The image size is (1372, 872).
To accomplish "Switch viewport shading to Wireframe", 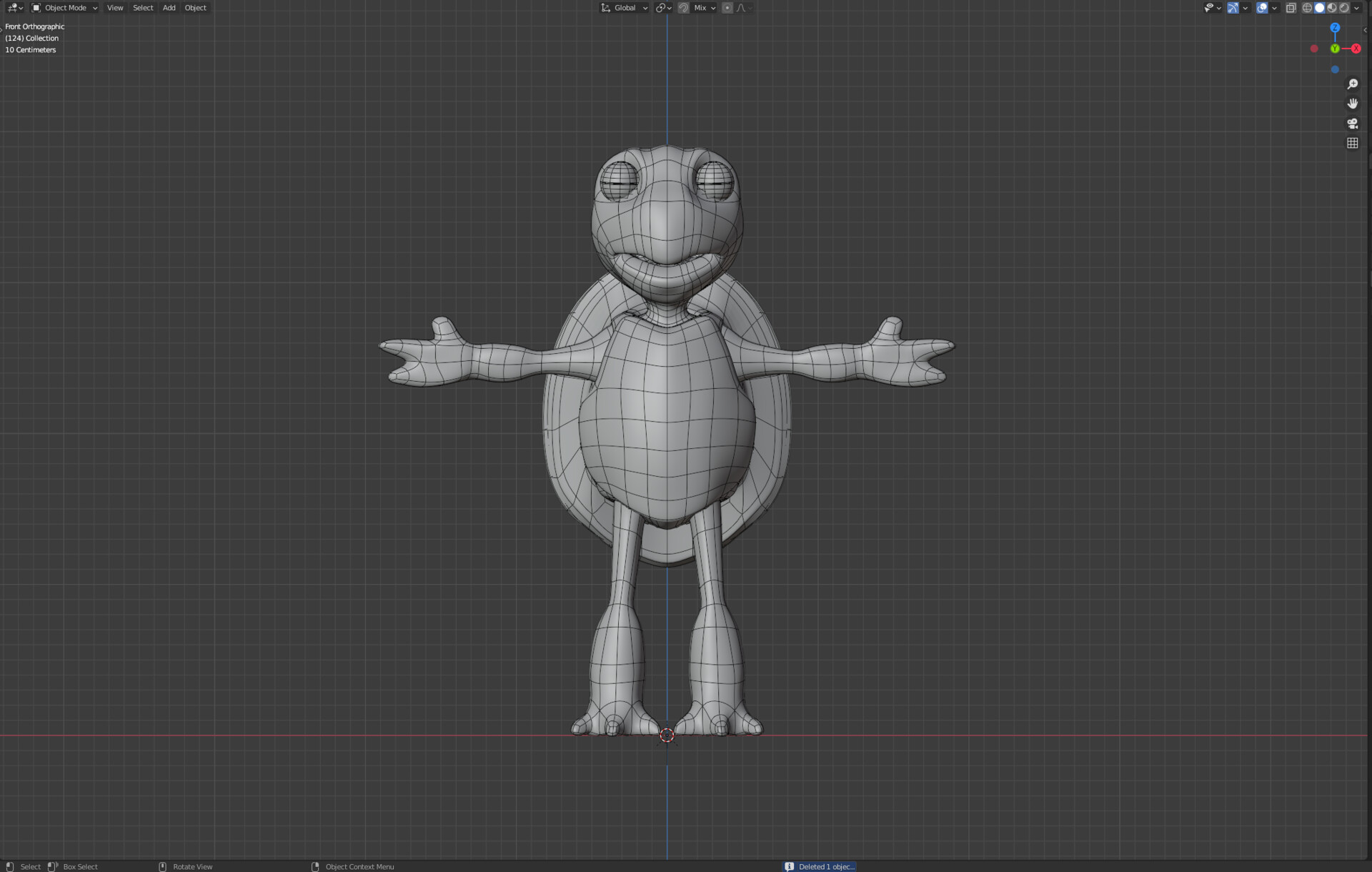I will [1307, 8].
